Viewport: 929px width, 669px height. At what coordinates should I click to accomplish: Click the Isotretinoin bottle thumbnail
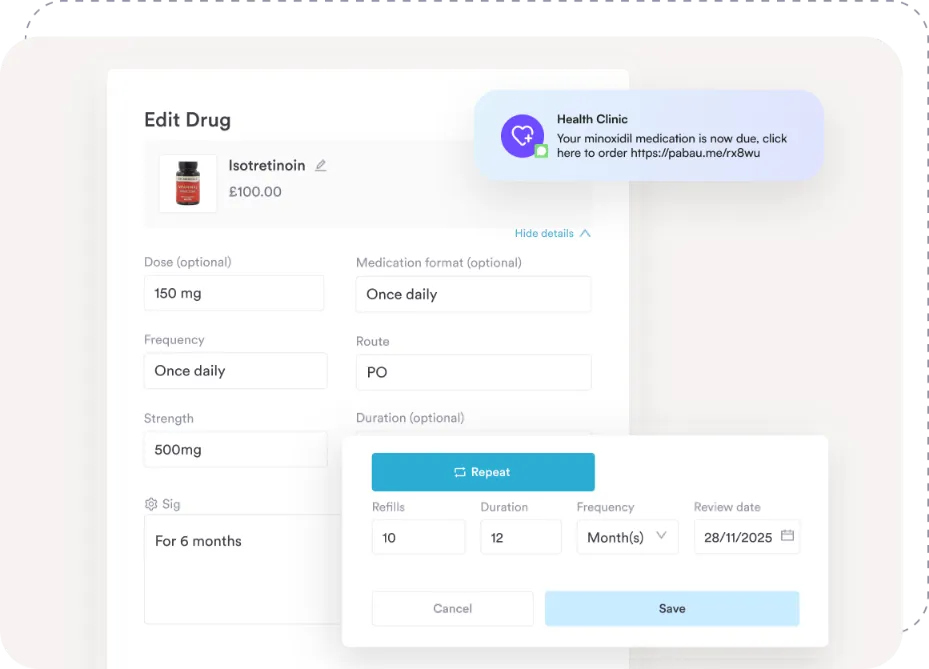tap(188, 183)
